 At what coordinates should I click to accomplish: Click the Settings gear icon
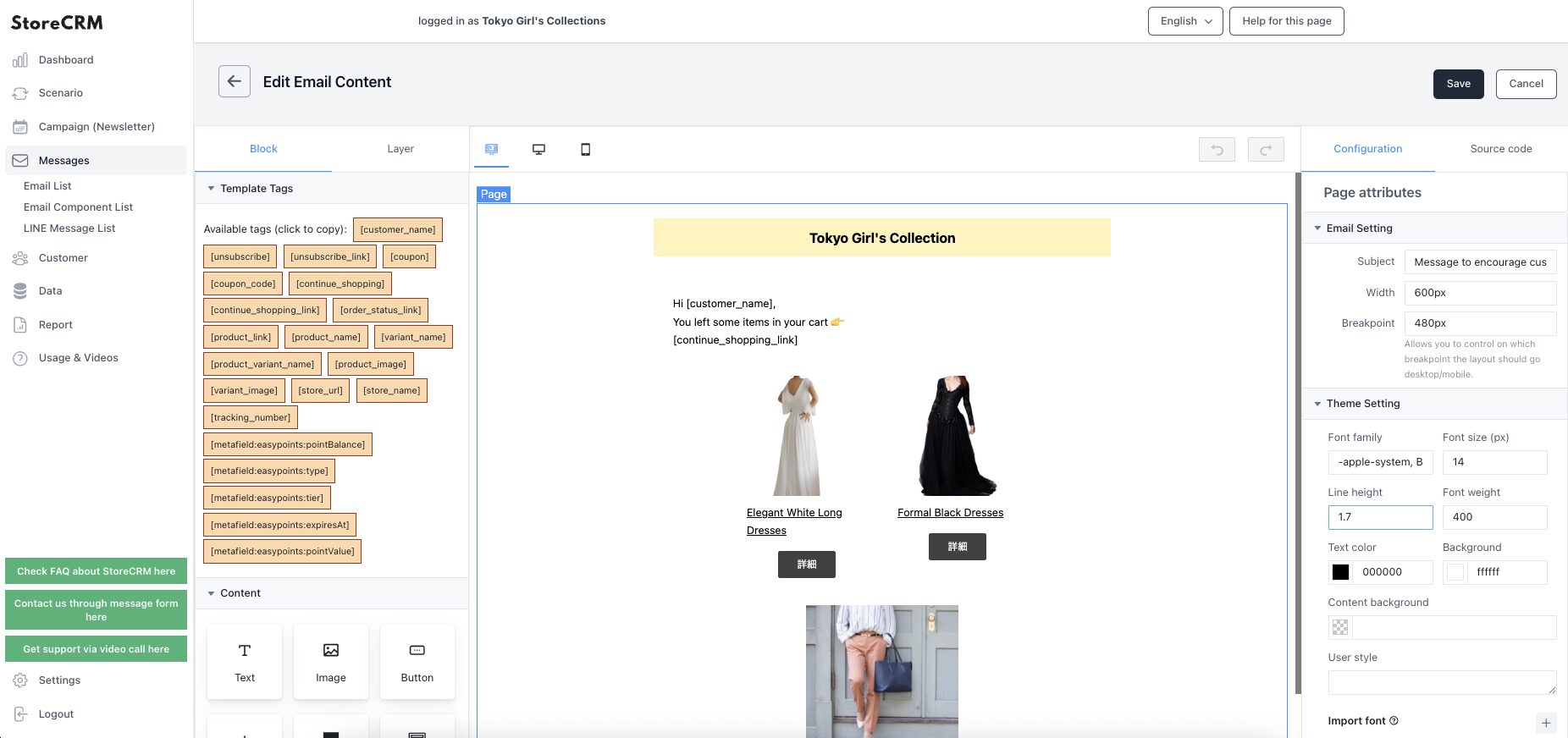click(20, 680)
